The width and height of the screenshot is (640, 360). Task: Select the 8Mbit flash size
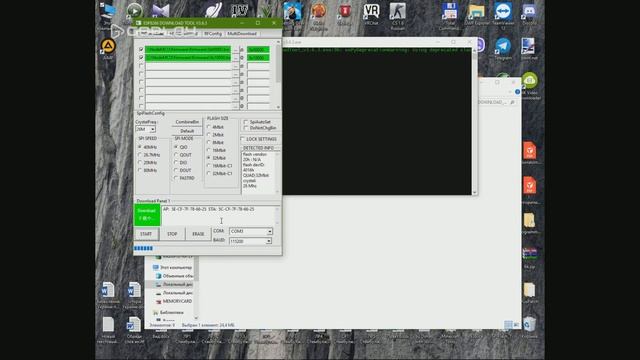point(209,142)
